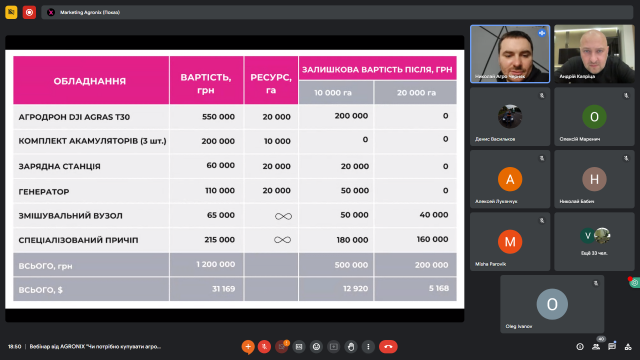Select Алексей participant tile with orange A

(x=510, y=179)
